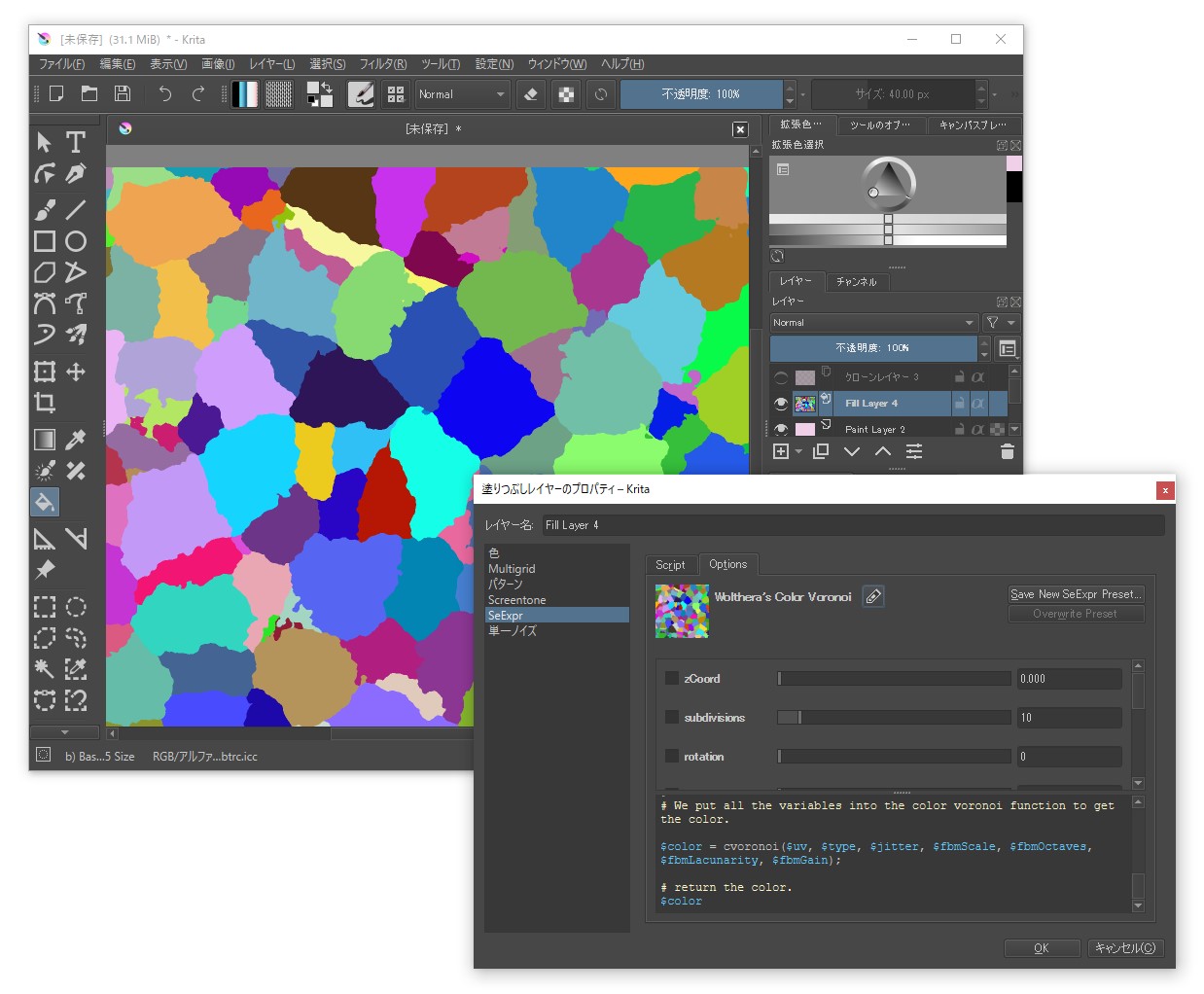Toggle preserve alpha checkerboard button in toolbar
The width and height of the screenshot is (1204, 994).
tap(566, 94)
